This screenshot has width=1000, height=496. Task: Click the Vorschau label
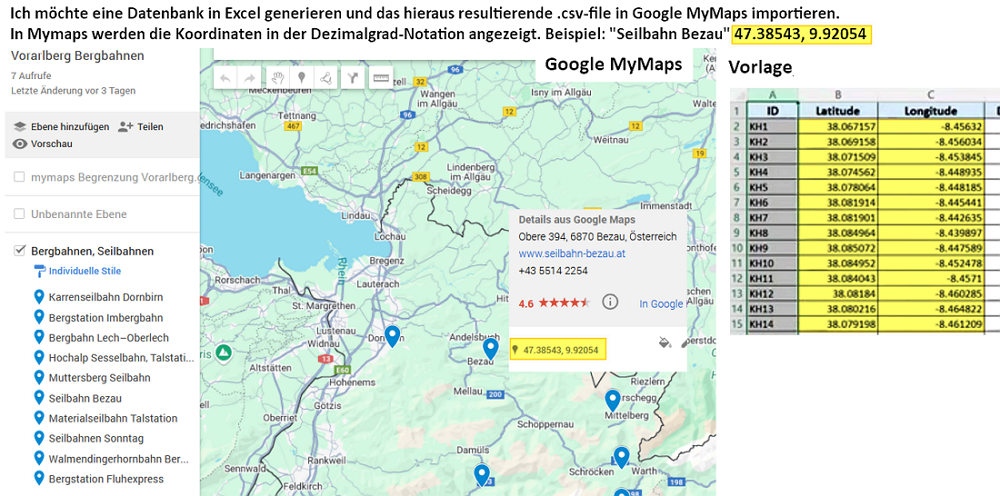click(x=52, y=144)
